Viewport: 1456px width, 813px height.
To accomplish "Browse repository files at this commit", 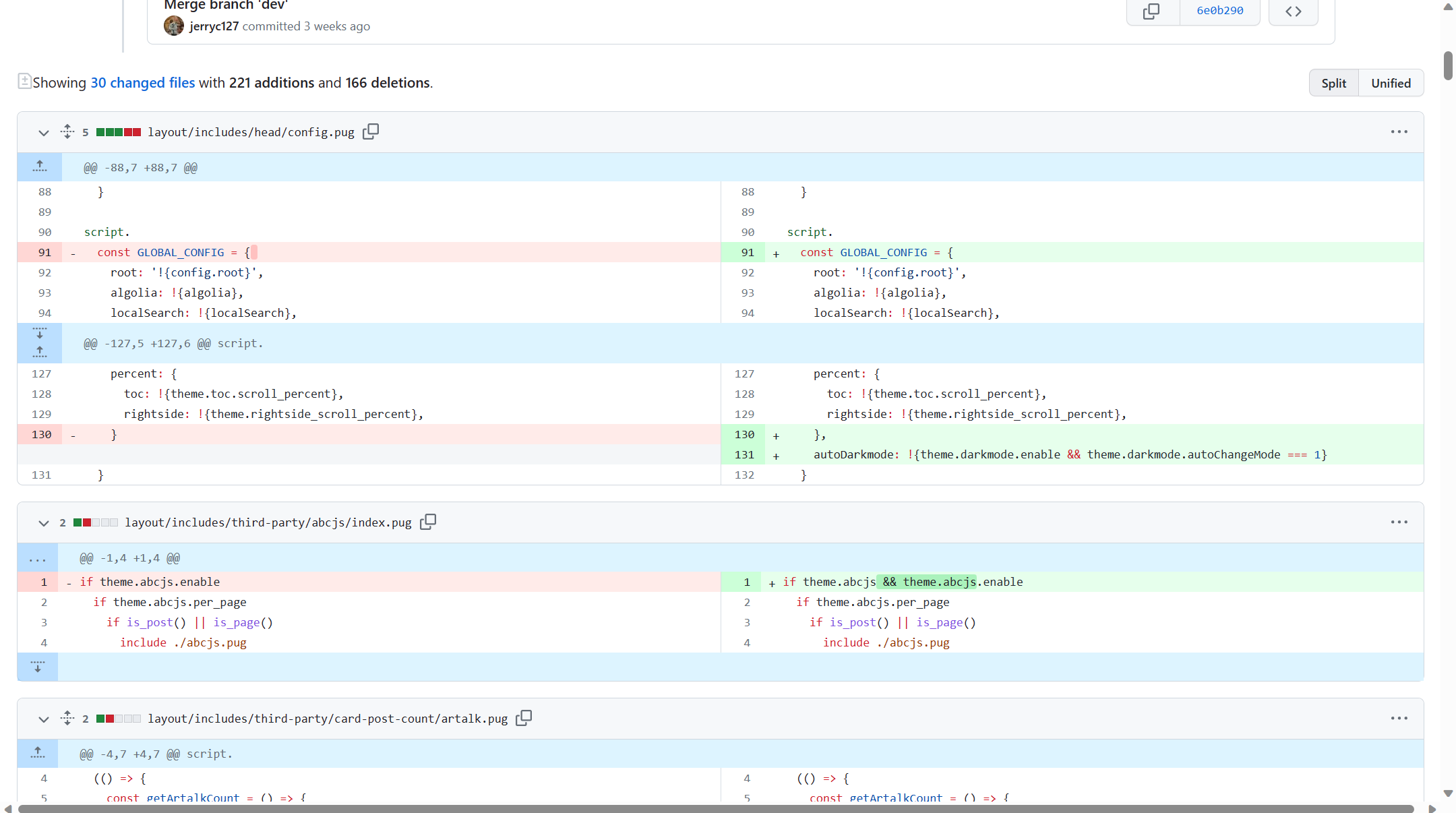I will [1293, 11].
